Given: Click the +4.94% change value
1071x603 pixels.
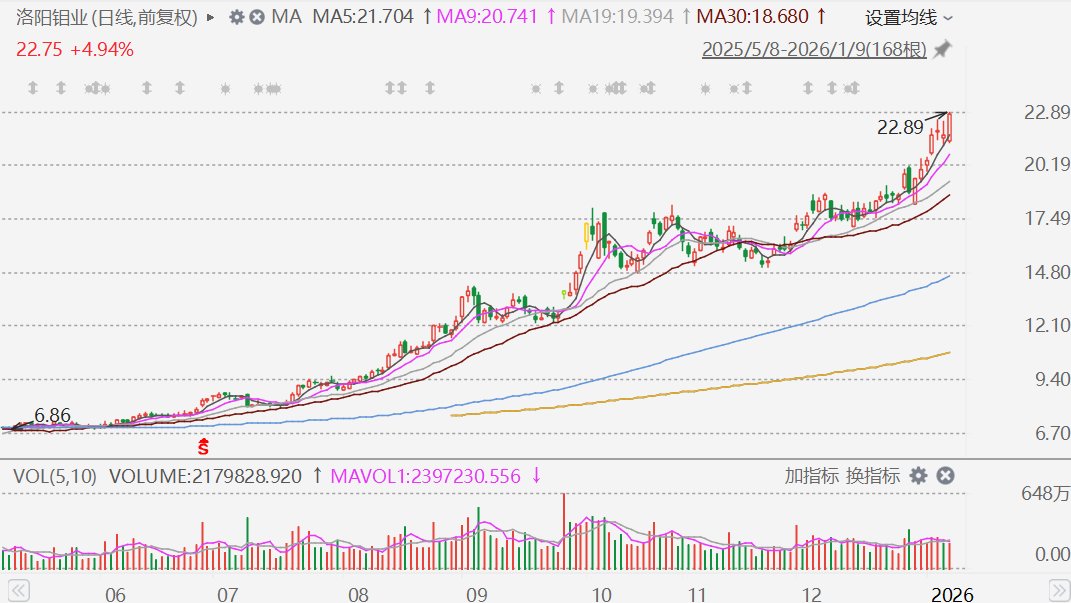Looking at the screenshot, I should (102, 50).
